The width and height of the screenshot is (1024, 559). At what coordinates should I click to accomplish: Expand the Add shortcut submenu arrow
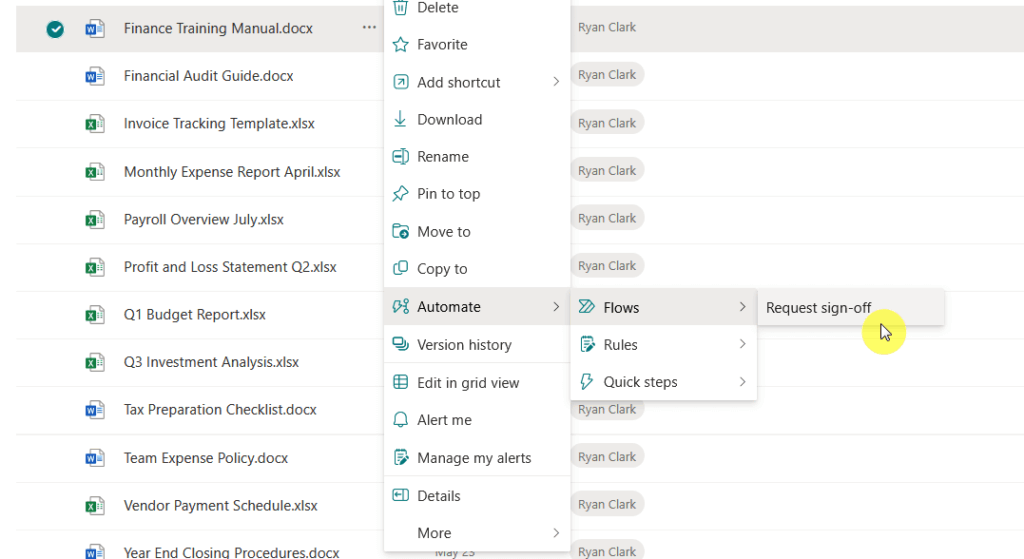click(556, 82)
